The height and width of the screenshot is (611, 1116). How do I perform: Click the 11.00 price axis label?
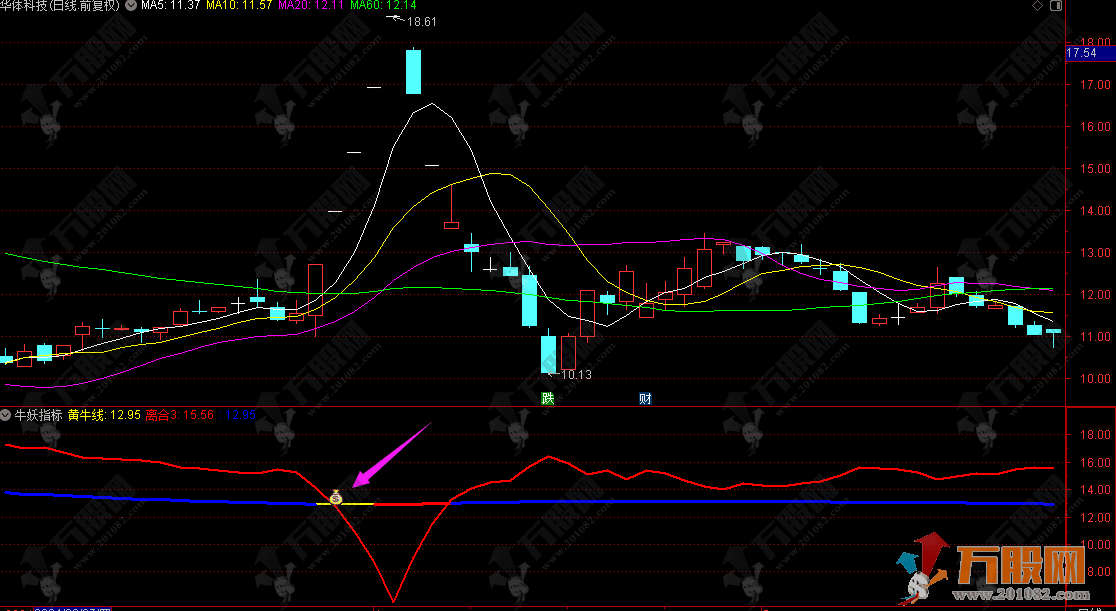pyautogui.click(x=1095, y=336)
